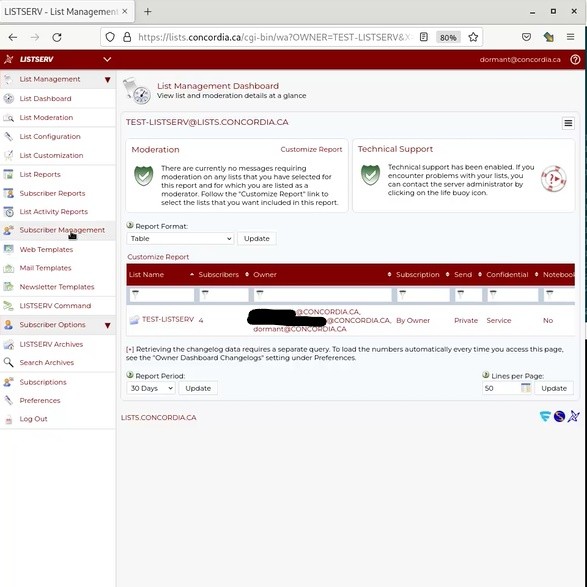Screen dimensions: 587x587
Task: Open the Firefox application menu icon
Action: (570, 37)
